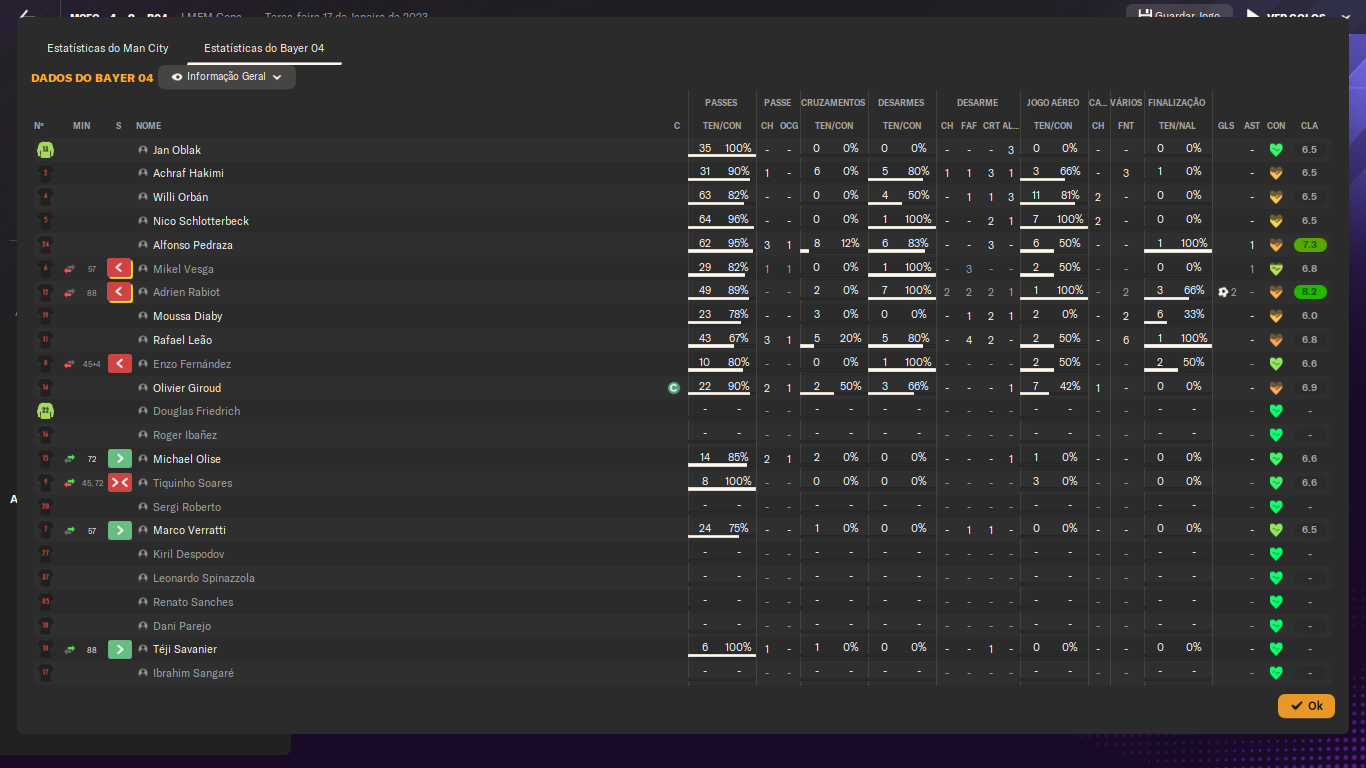Click Mikel Vesga's 6.8 rating
Viewport: 1366px width, 768px height.
pos(1309,269)
